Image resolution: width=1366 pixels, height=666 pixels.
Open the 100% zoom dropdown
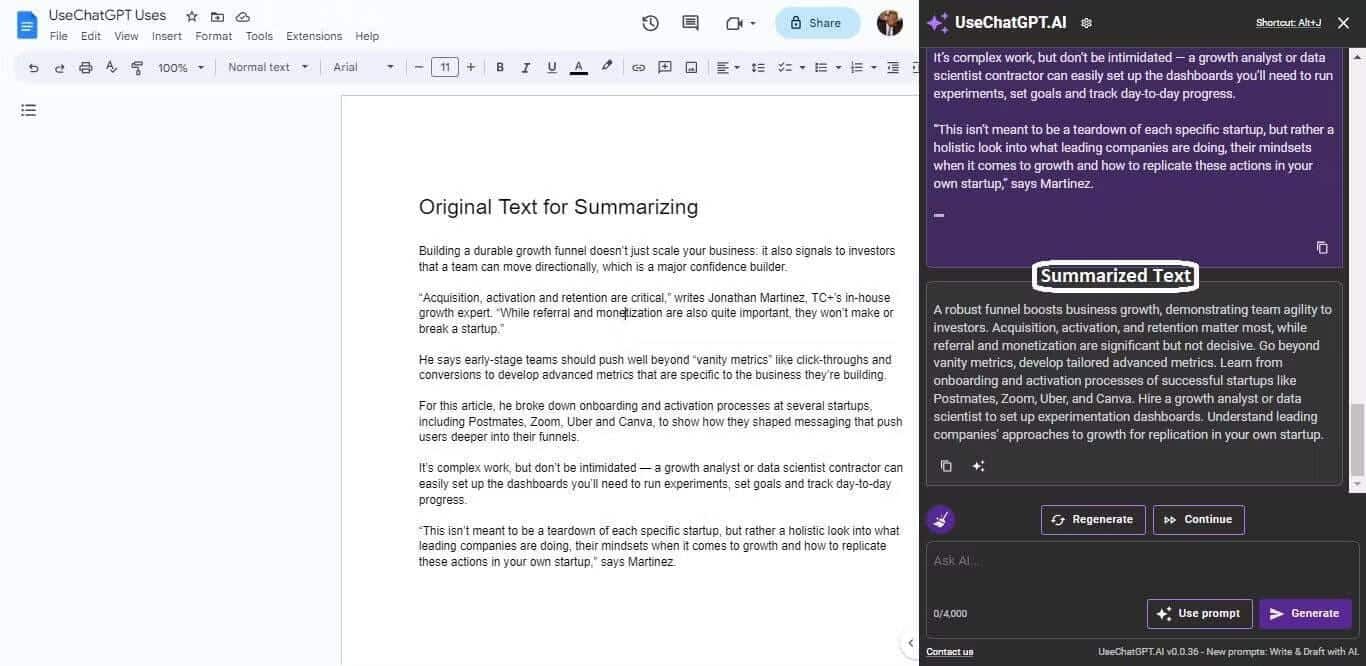181,67
